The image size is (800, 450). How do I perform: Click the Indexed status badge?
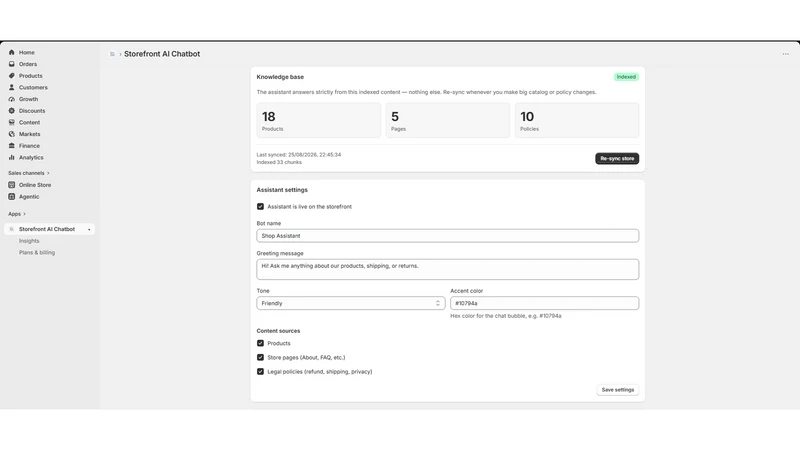pyautogui.click(x=626, y=77)
